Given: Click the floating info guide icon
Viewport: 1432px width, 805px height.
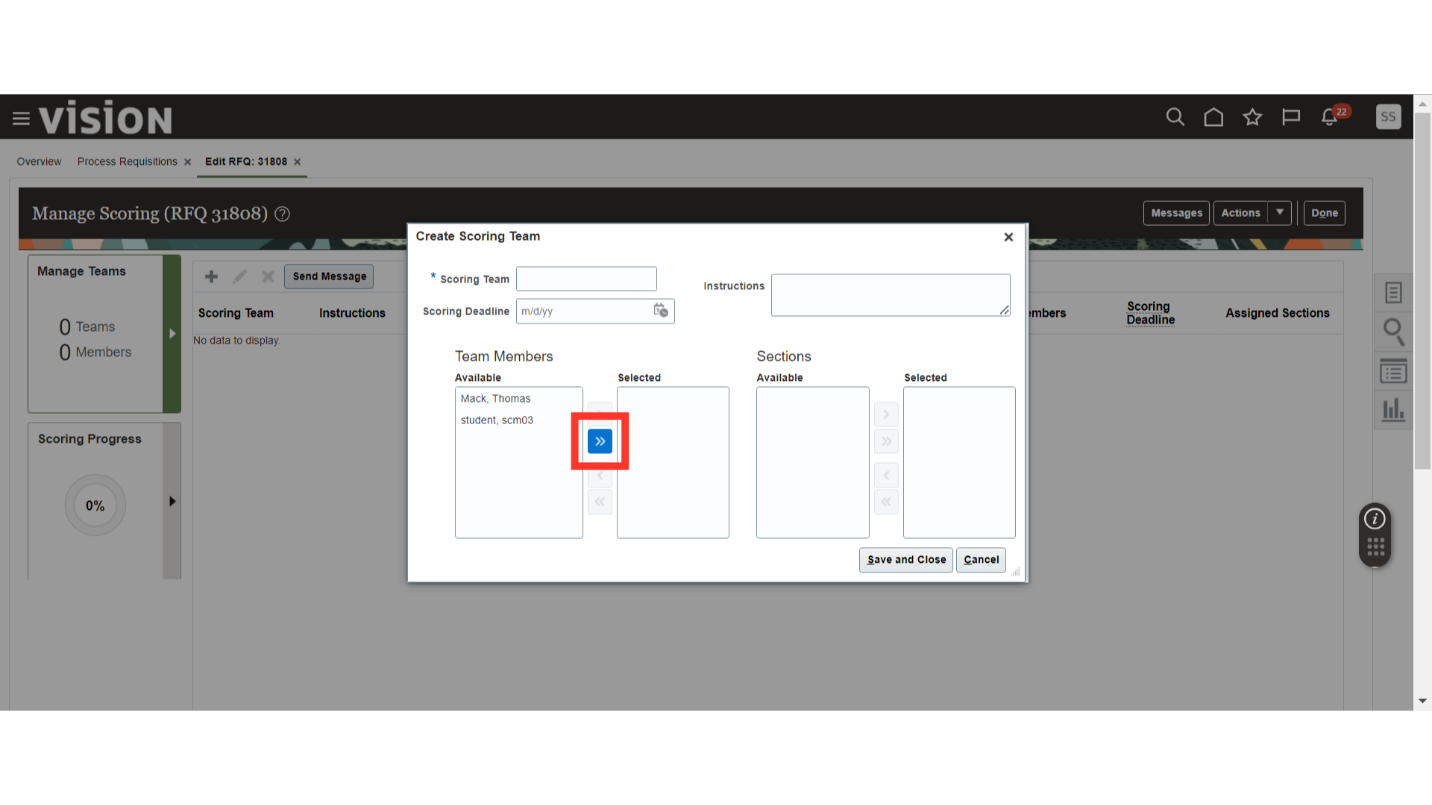Looking at the screenshot, I should tap(1375, 519).
